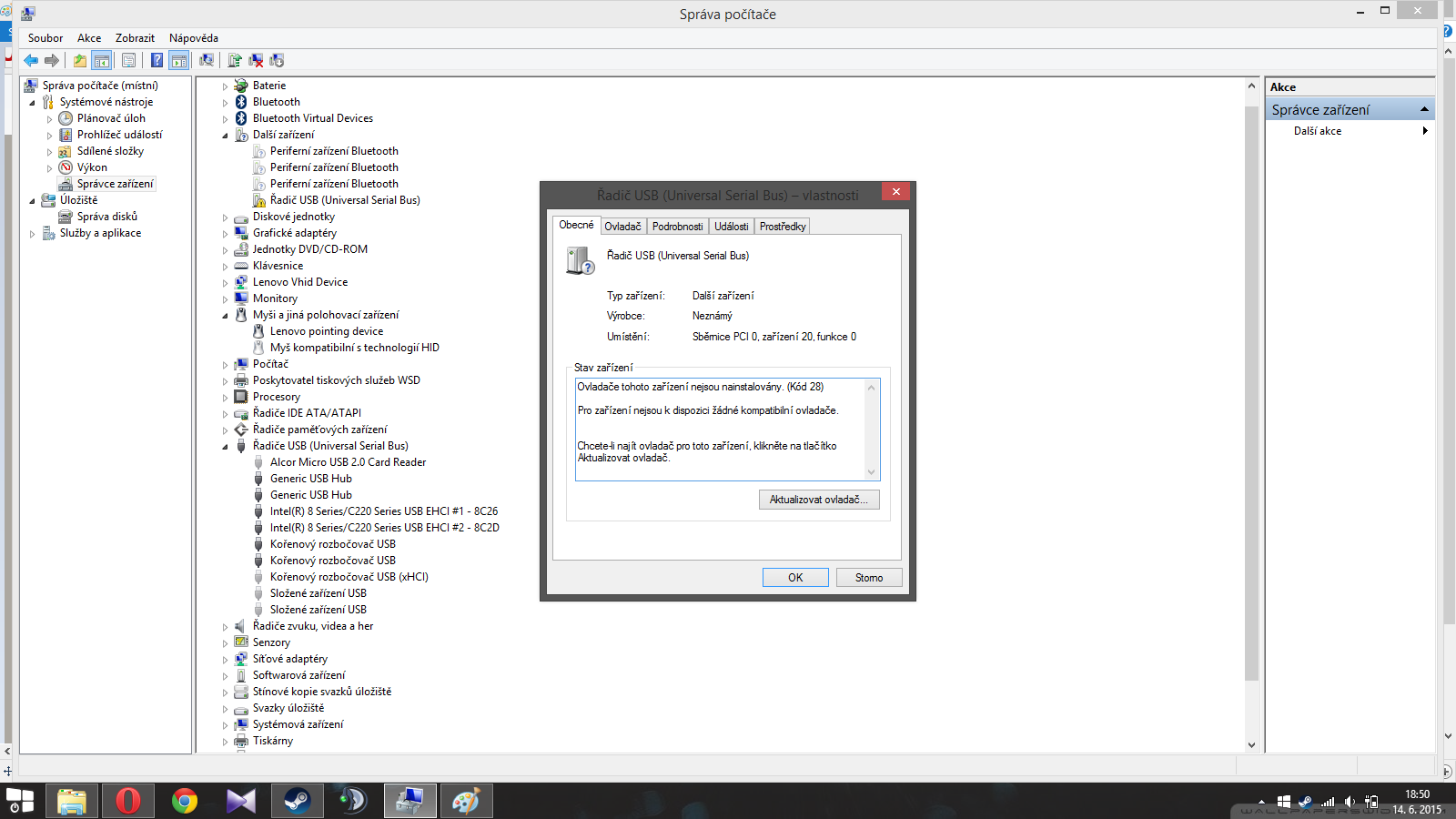Click Storno to cancel the dialog
Screen dimensions: 1456x819
869,578
